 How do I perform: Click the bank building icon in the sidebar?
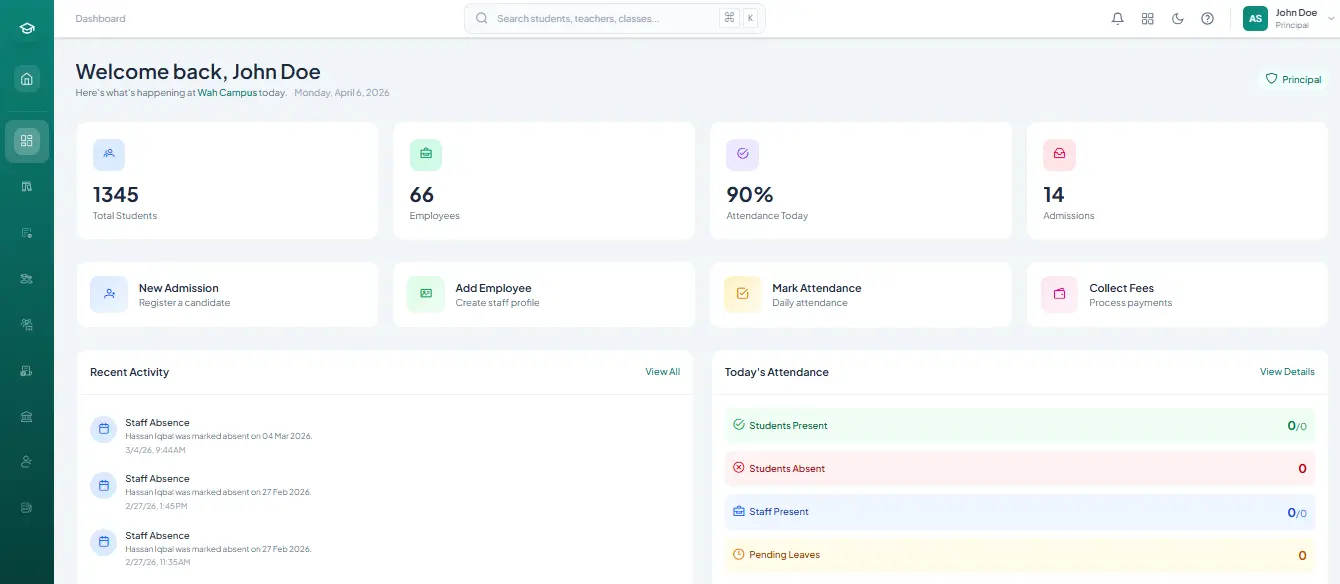tap(27, 417)
